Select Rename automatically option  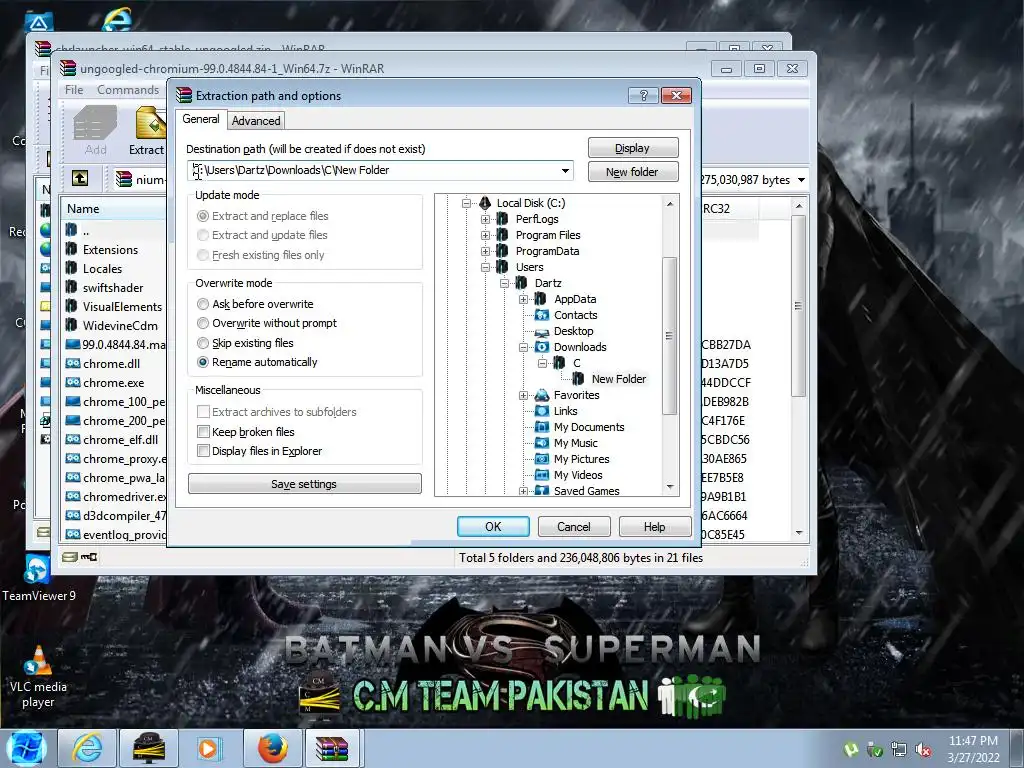coord(203,362)
